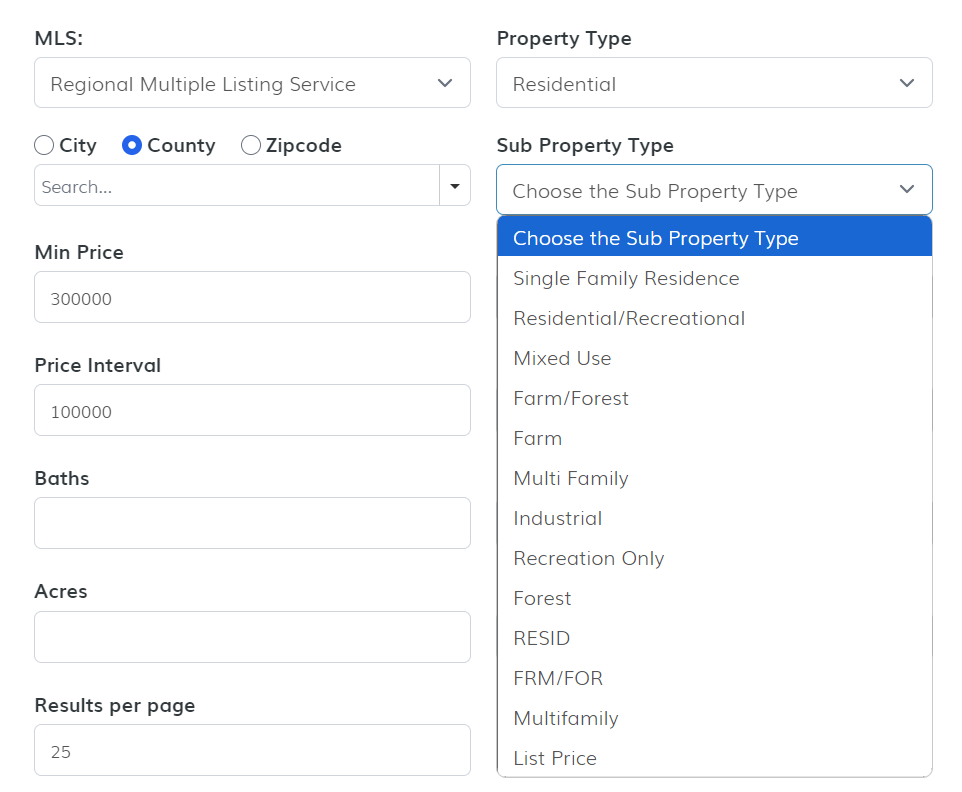
Task: Collapse the Sub Property Type dropdown
Action: pyautogui.click(x=714, y=190)
